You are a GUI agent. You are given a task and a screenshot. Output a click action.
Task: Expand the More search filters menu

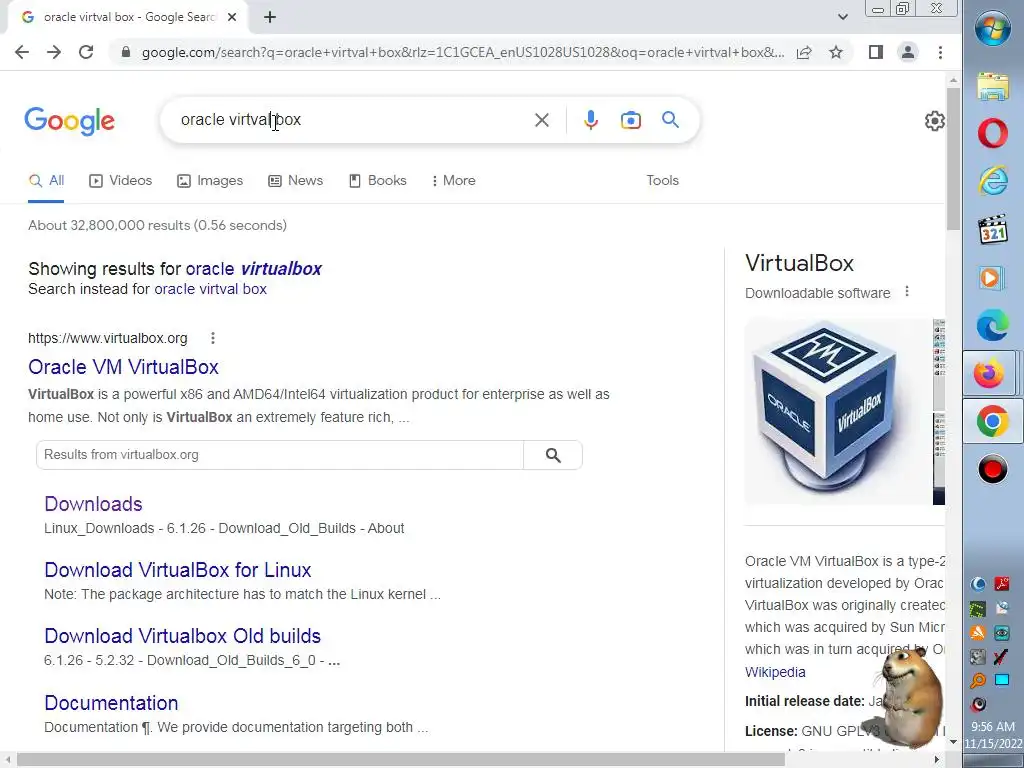pyautogui.click(x=454, y=180)
